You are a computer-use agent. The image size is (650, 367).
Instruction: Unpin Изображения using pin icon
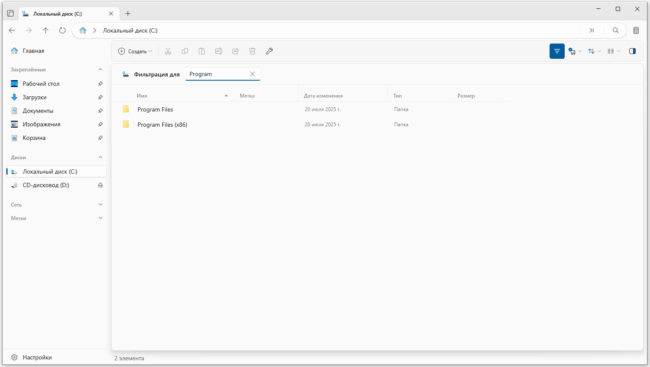100,124
